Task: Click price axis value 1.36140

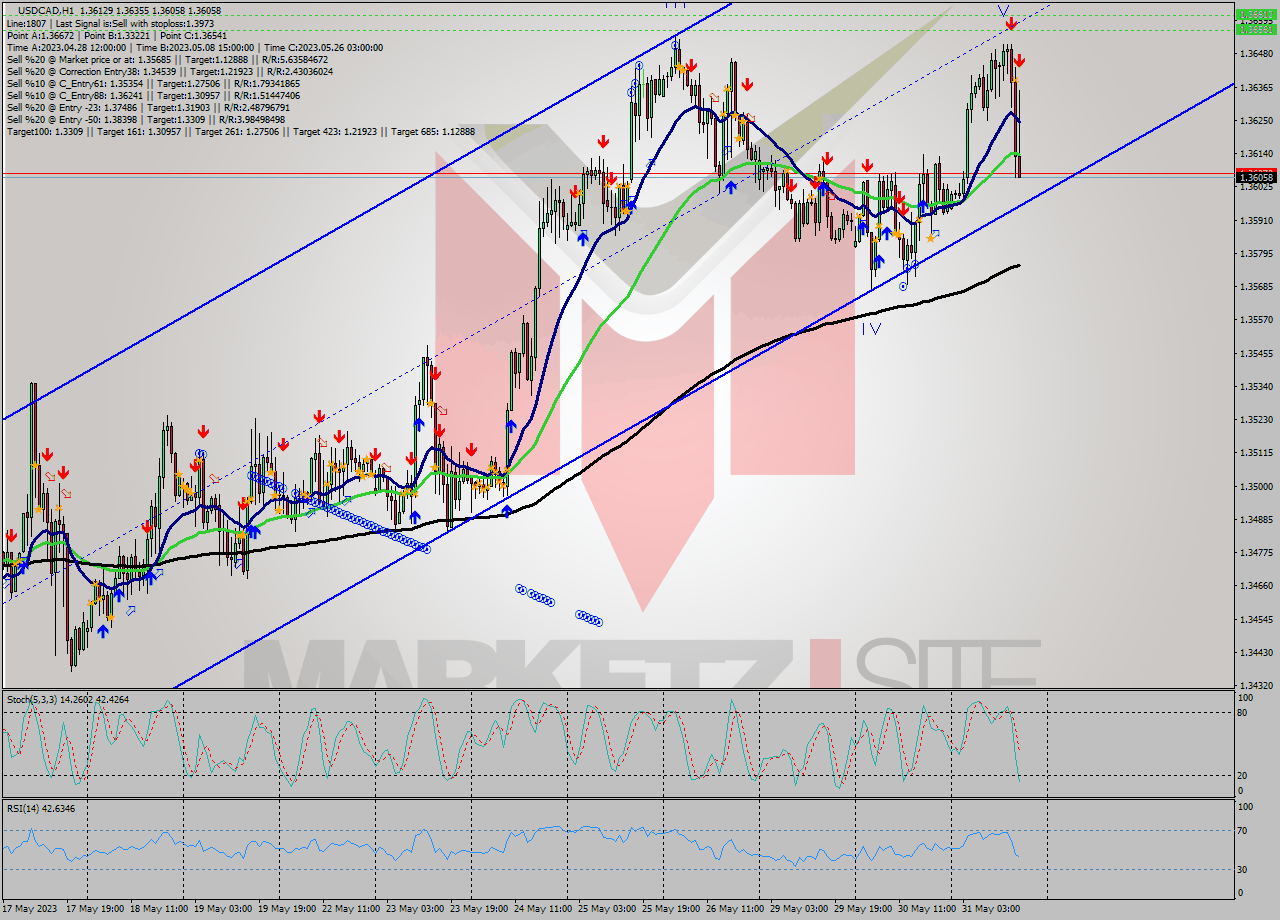Action: [x=1256, y=153]
